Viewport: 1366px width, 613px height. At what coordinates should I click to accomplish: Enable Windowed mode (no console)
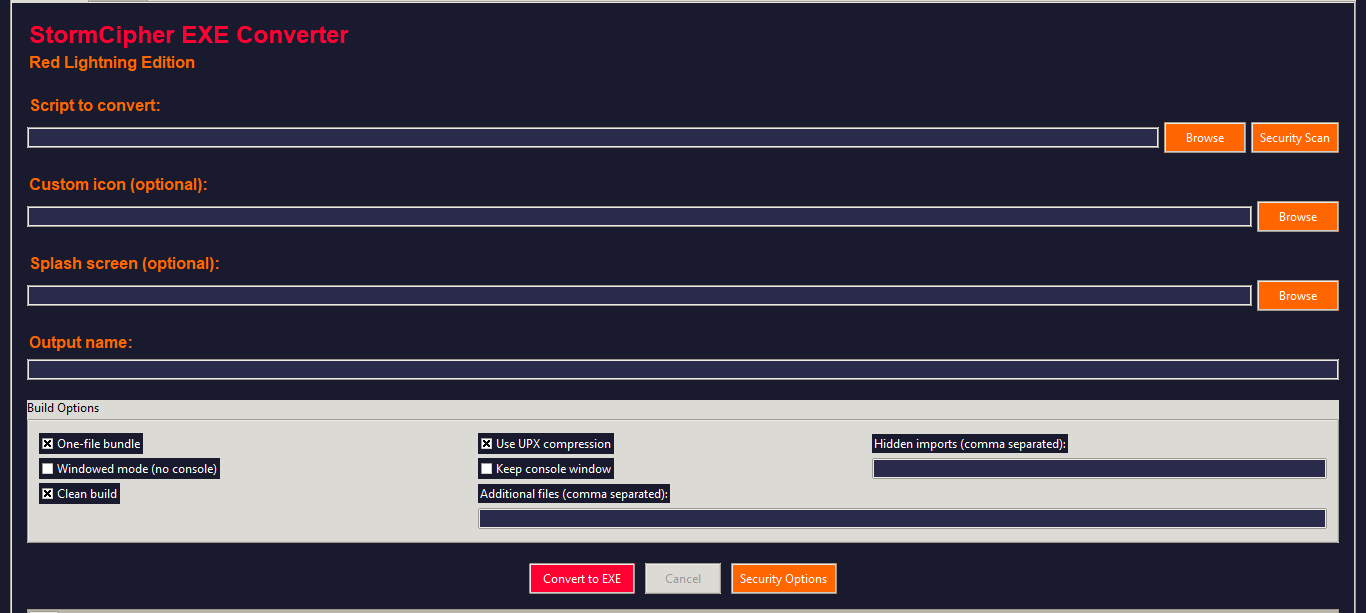(x=46, y=468)
